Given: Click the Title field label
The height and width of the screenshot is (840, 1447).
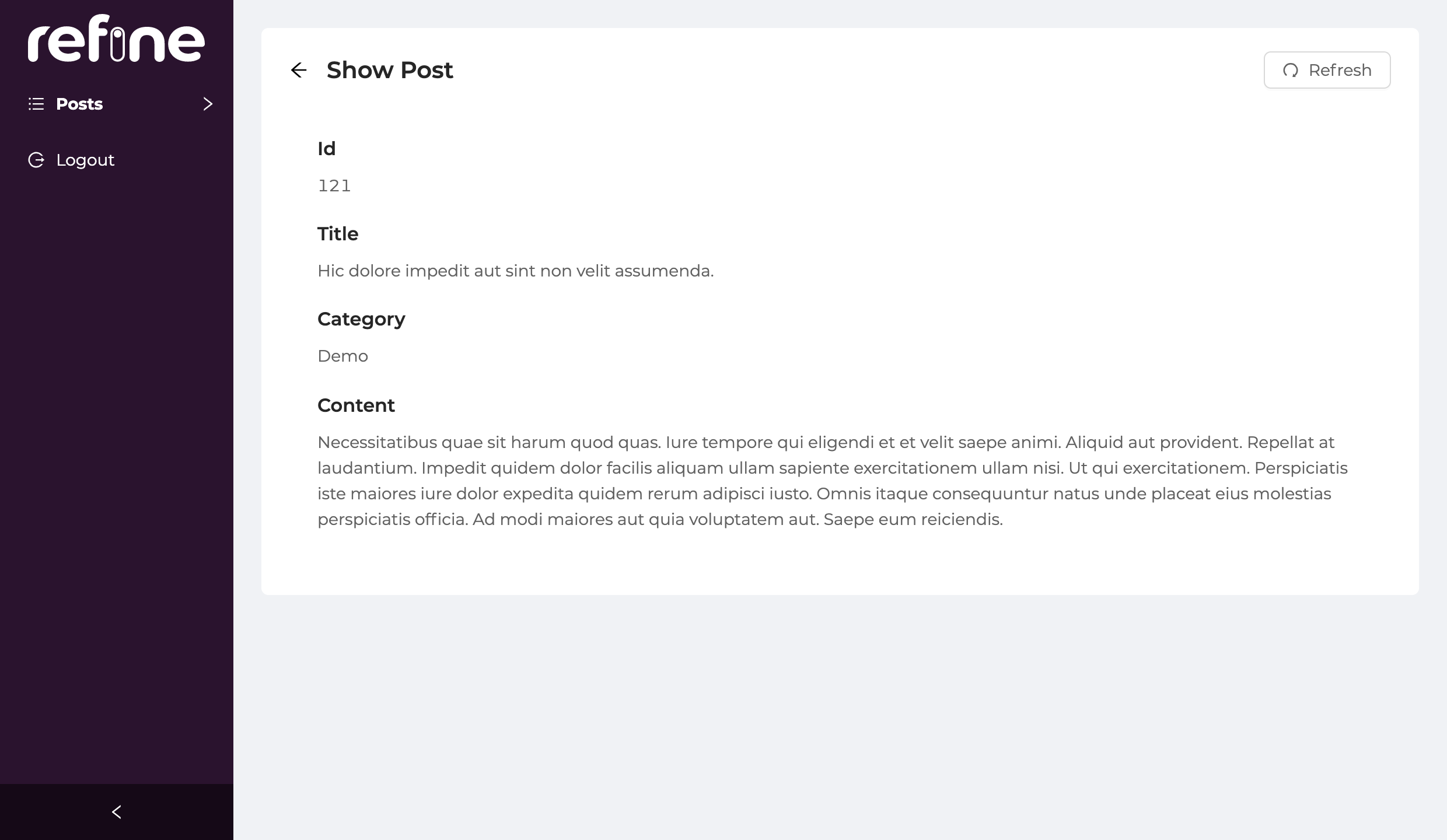Looking at the screenshot, I should 338,234.
